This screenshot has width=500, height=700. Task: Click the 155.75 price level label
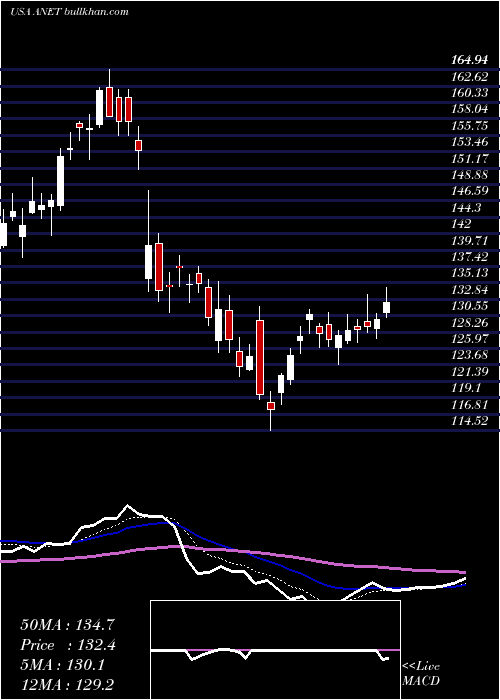pos(469,126)
